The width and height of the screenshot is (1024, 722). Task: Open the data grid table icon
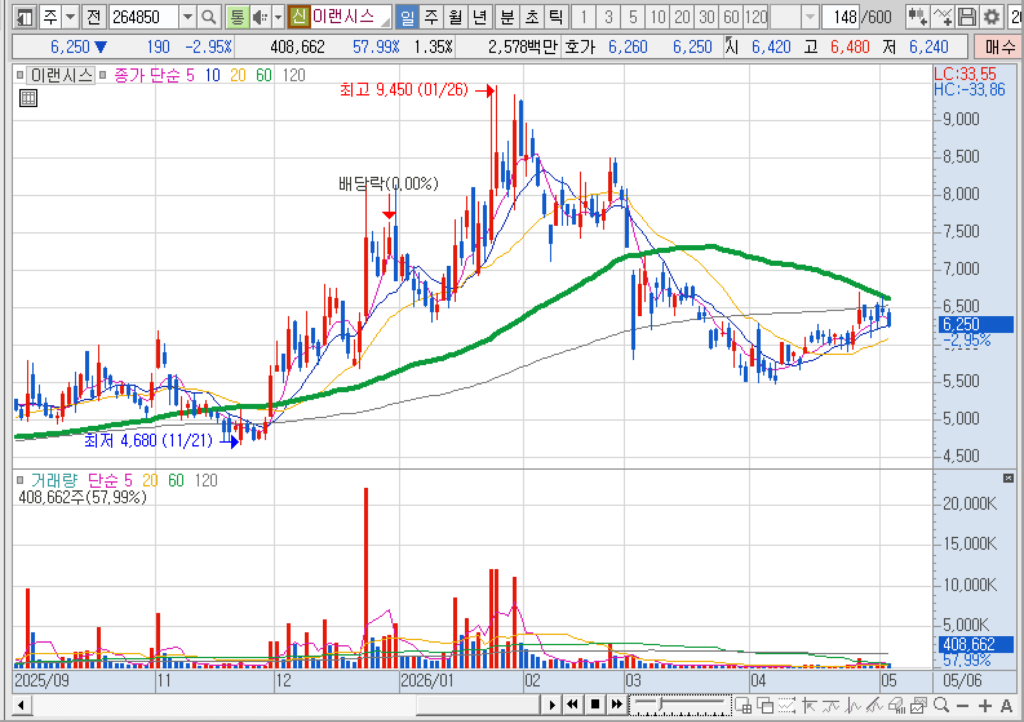28,99
